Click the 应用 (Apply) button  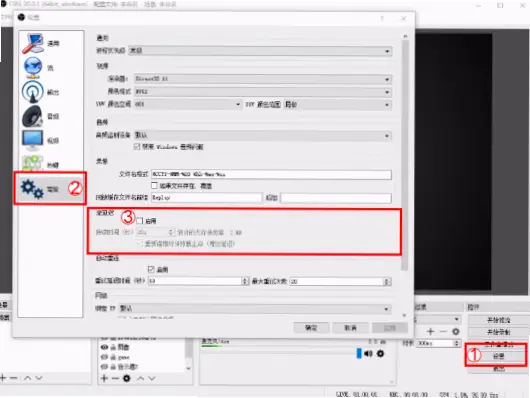tap(390, 328)
